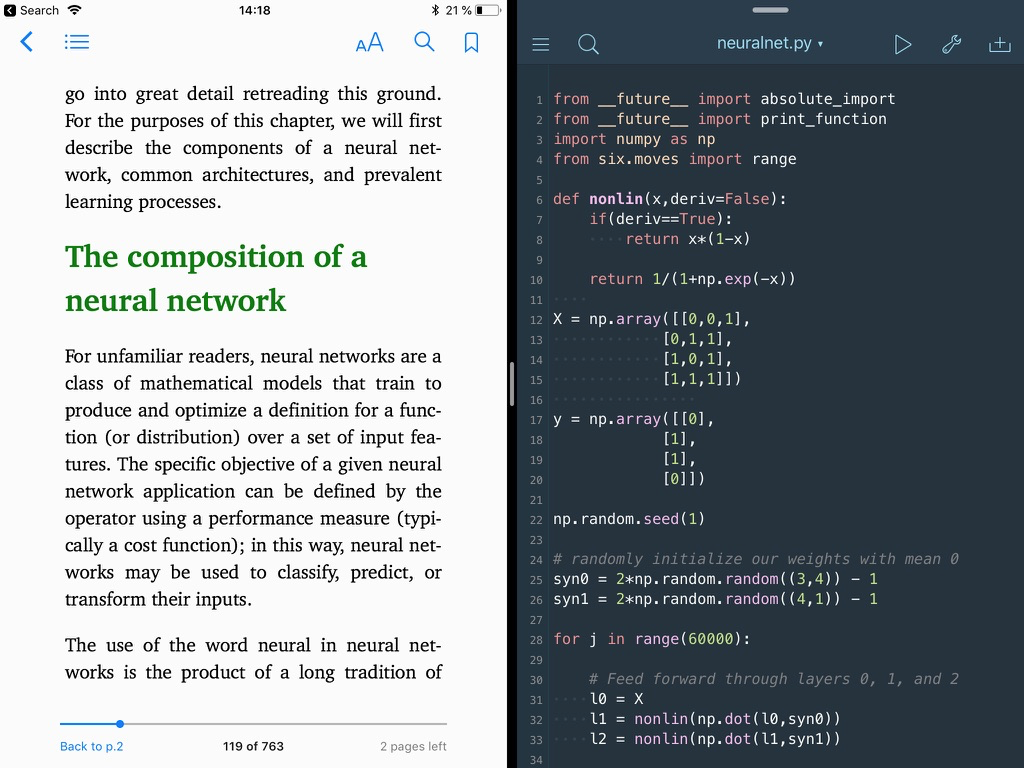Click 'return x*(1-x)' code line
The width and height of the screenshot is (1024, 768).
point(688,239)
